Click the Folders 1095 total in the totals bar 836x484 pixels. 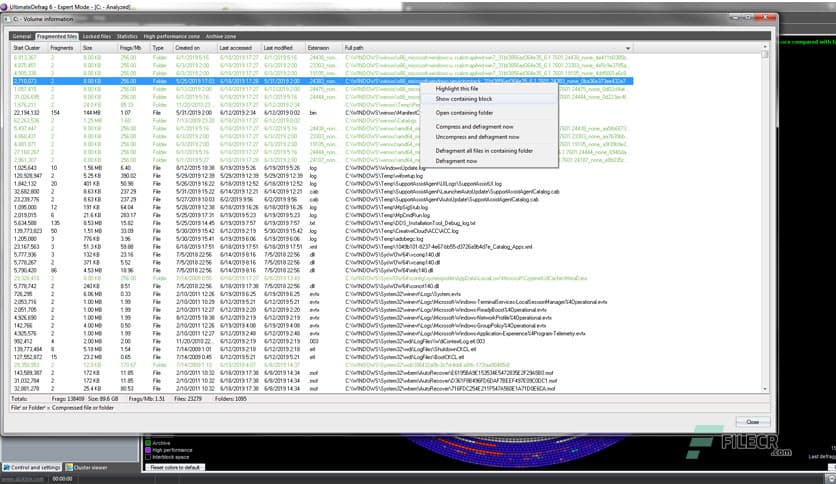(231, 399)
